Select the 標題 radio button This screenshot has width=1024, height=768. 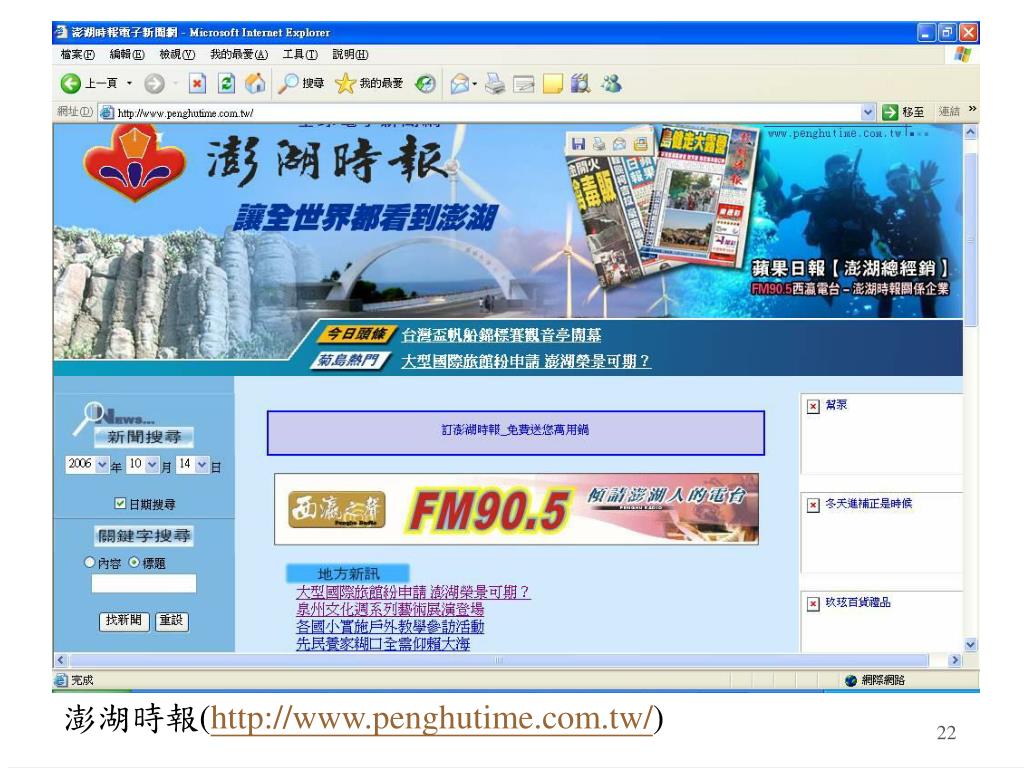(x=134, y=562)
